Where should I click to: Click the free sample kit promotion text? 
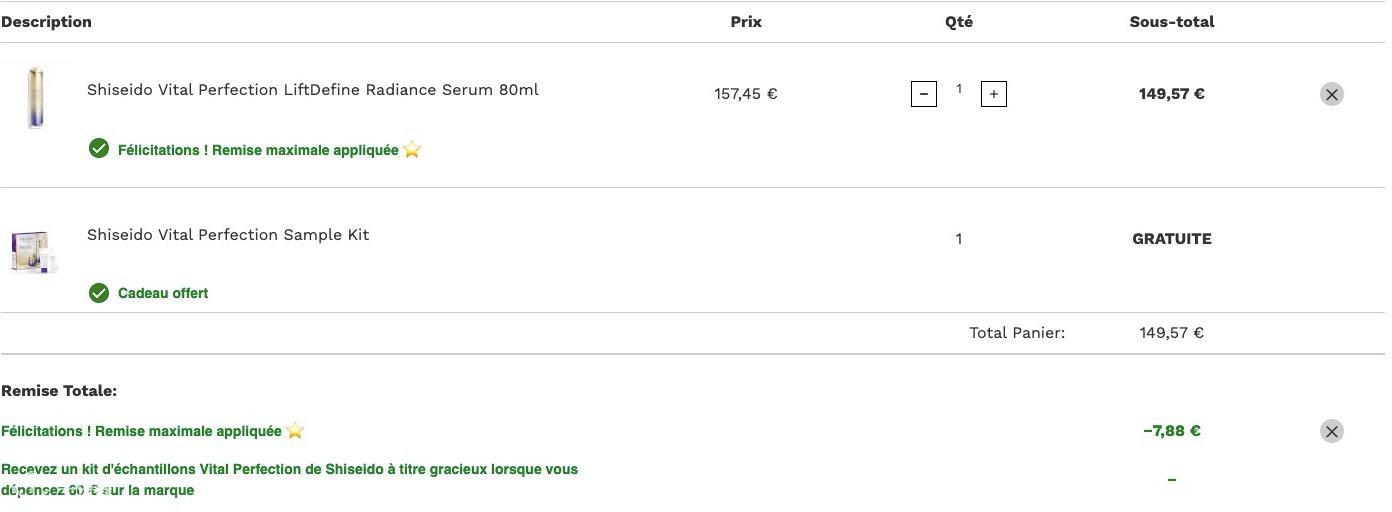pos(290,480)
